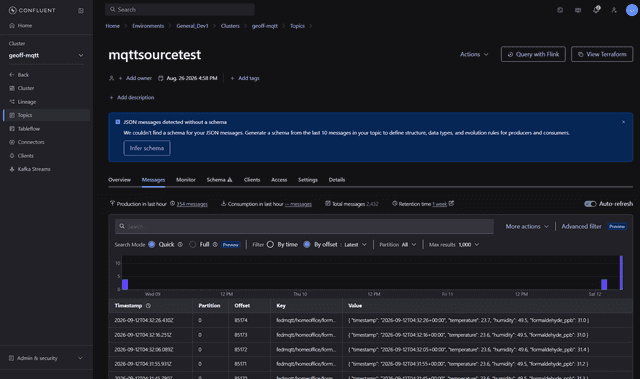Click Query with Flink button
Viewport: 640px width, 379px height.
click(x=533, y=54)
